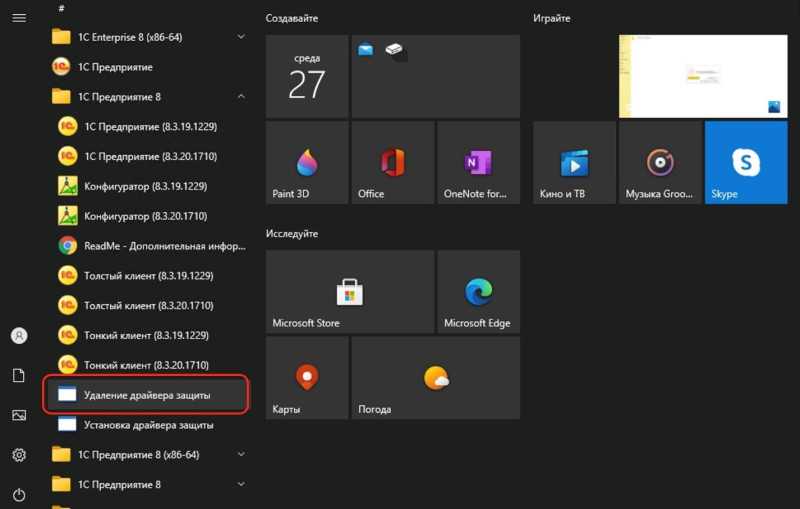The image size is (800, 509).
Task: Click the # letter index header
Action: coord(61,8)
